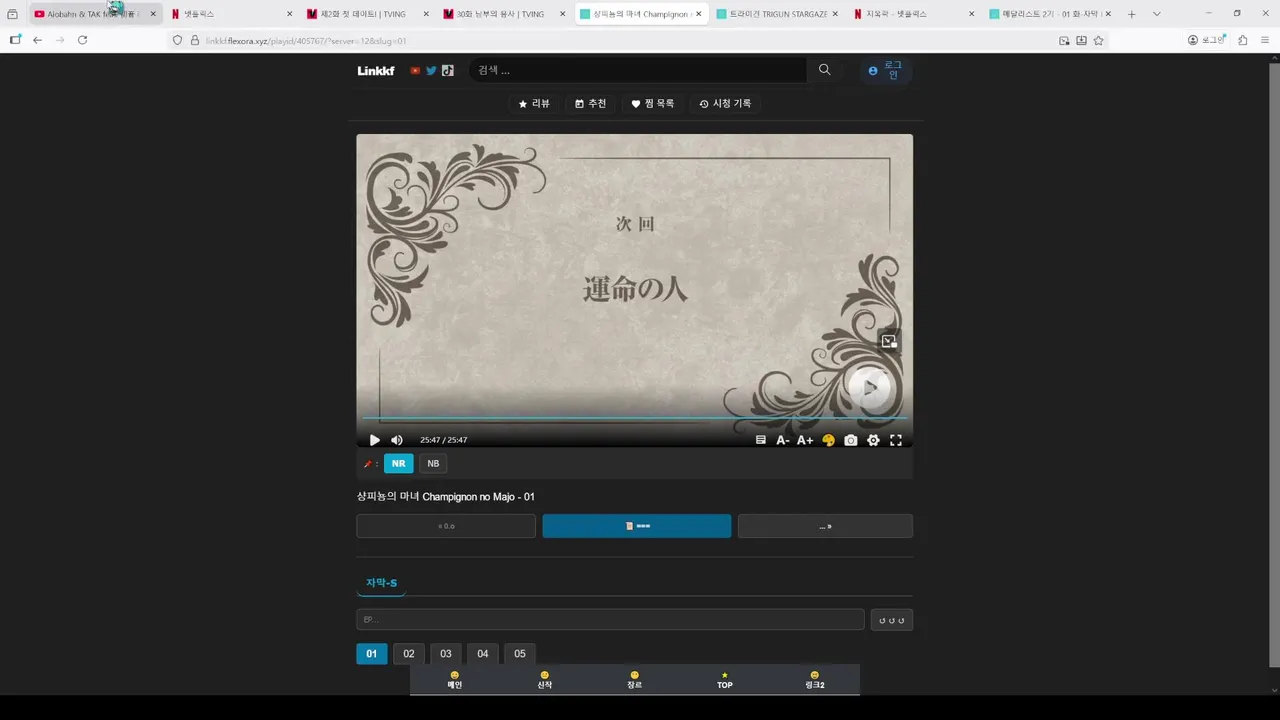This screenshot has height=720, width=1280.
Task: Open the site's YouTube icon link
Action: [x=415, y=71]
